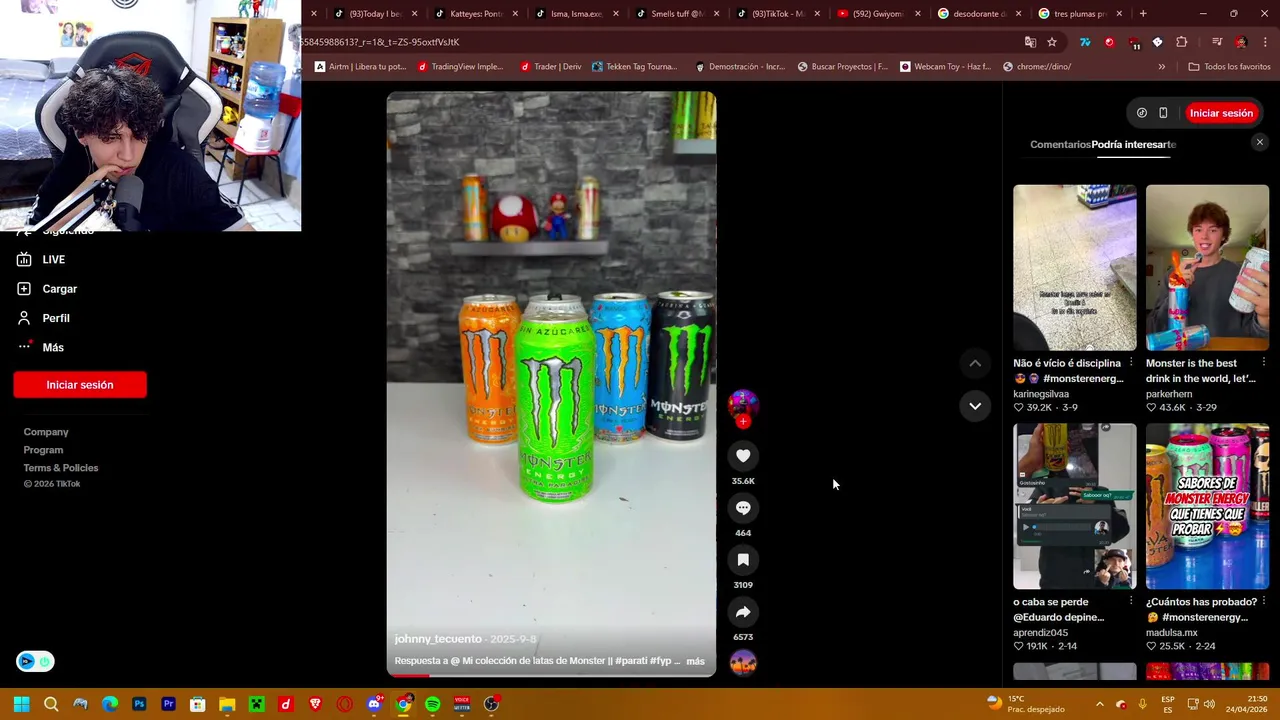Toggle the blue pill switch at bottom-left
1280x720 pixels.
[35, 661]
